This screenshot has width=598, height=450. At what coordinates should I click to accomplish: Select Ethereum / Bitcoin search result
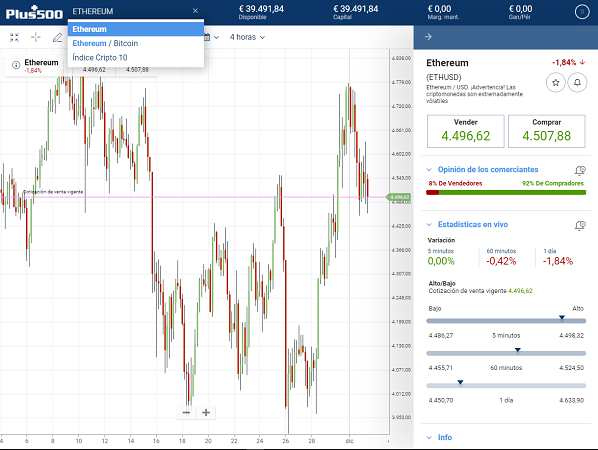(x=136, y=43)
